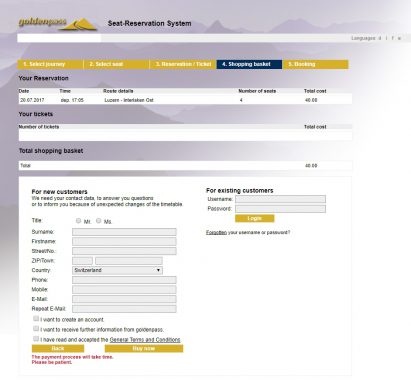Focus the Password field
This screenshot has width=411, height=380.
pyautogui.click(x=280, y=209)
